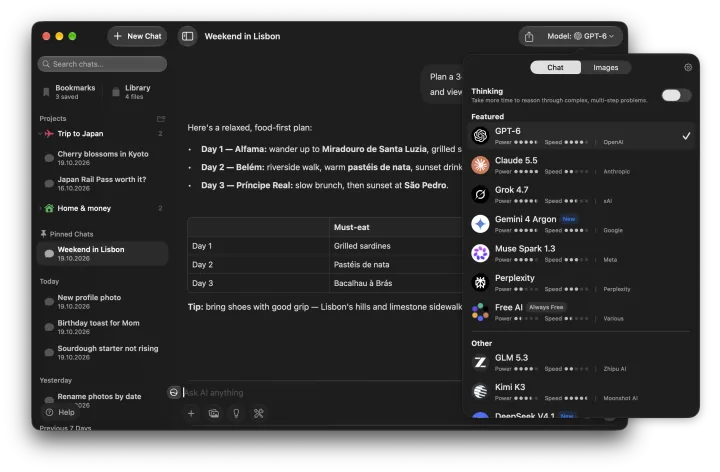Click the Free AI colored dots icon
720x472 pixels.
tap(480, 312)
